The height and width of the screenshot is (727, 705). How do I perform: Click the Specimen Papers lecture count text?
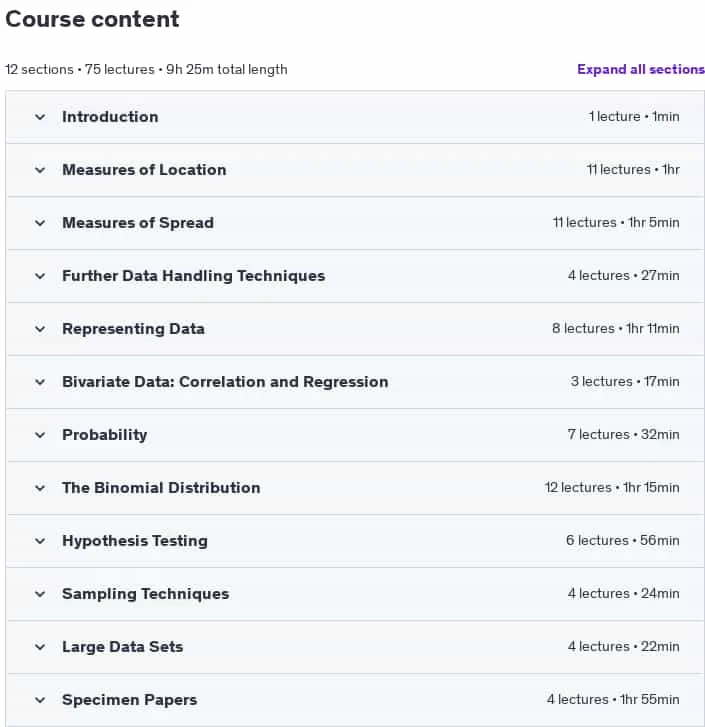click(x=578, y=699)
